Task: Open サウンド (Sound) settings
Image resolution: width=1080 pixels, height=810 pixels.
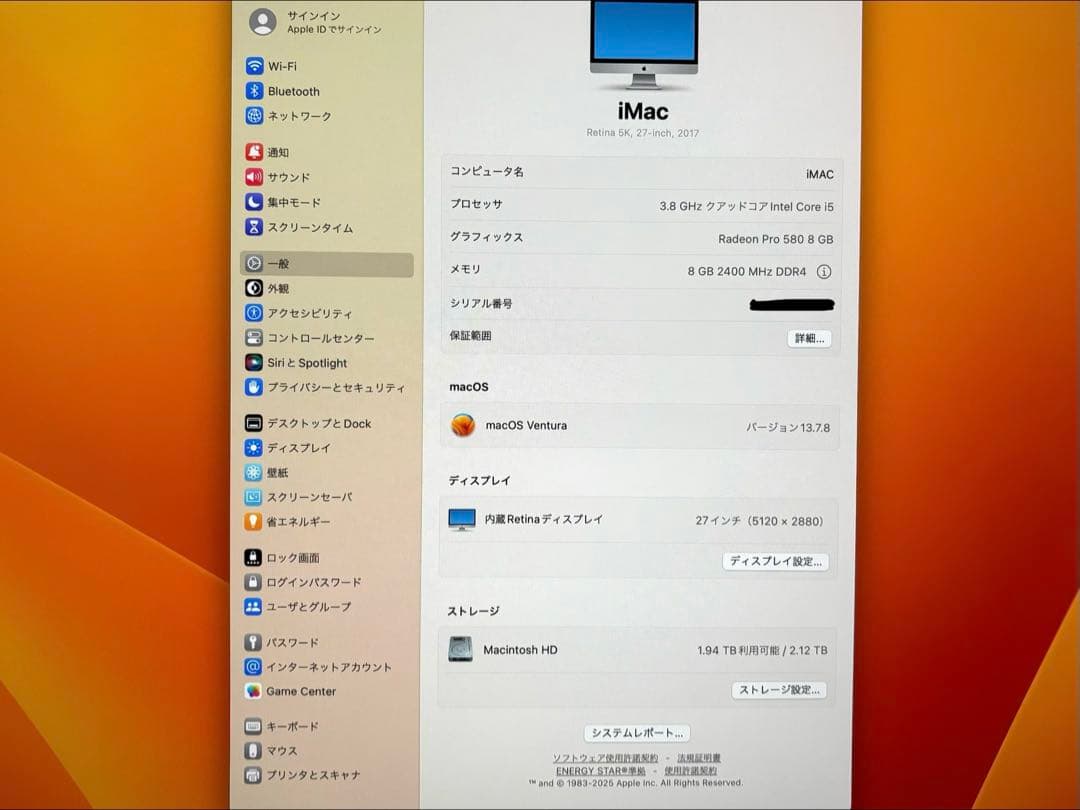Action: coord(287,177)
